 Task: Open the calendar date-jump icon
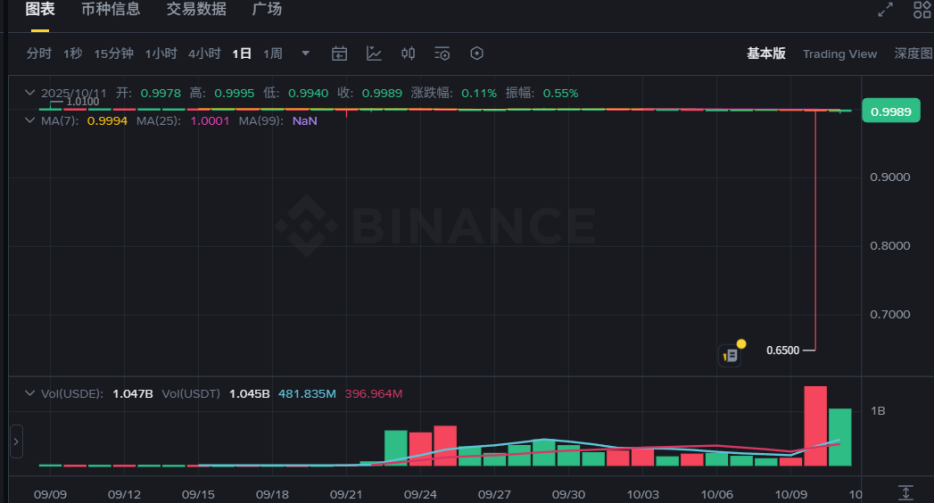click(x=339, y=53)
